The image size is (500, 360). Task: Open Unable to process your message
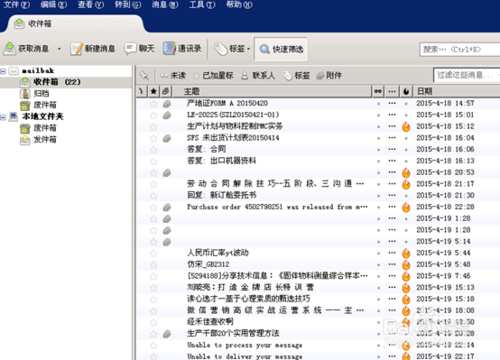tap(245, 345)
